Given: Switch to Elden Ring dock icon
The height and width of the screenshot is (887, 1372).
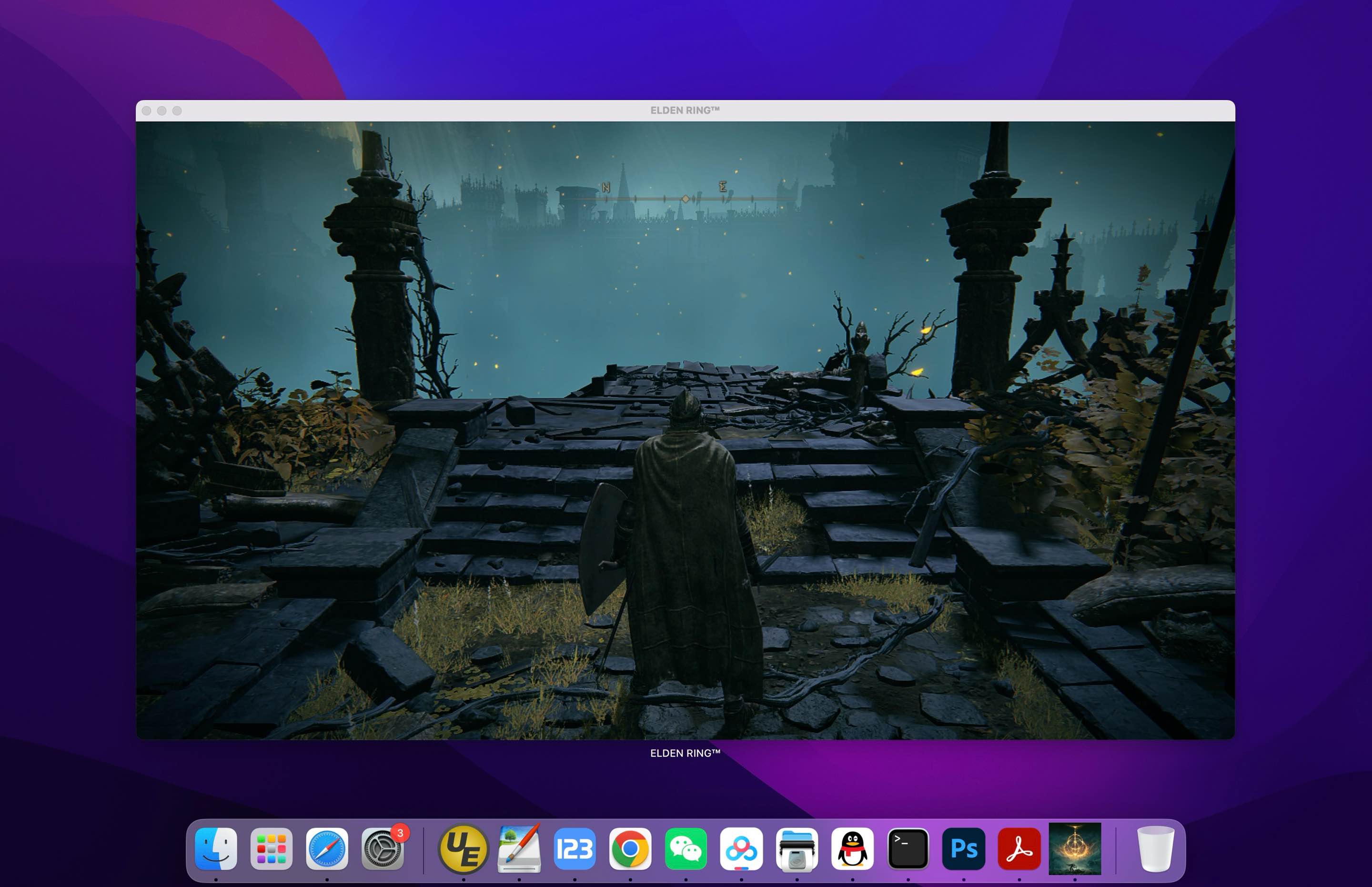Looking at the screenshot, I should coord(1075,848).
